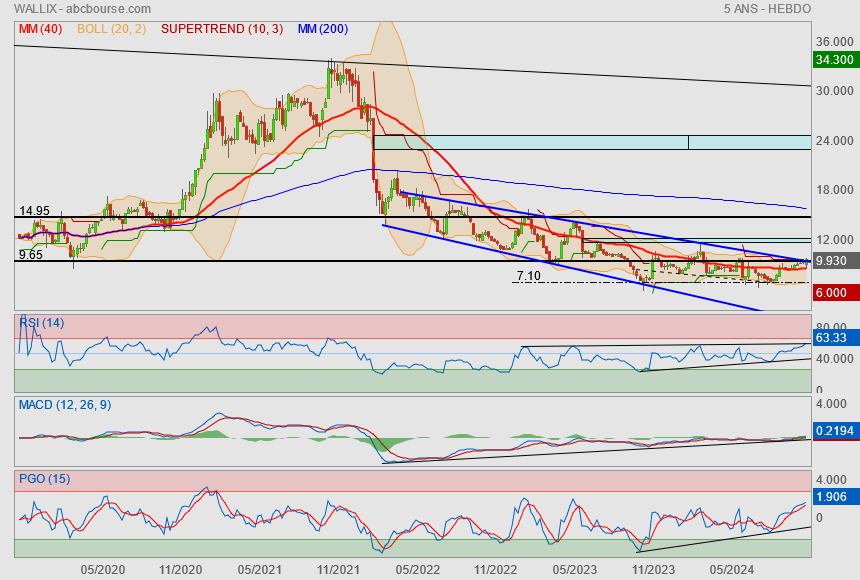Click the 12.000 price axis label

coord(834,240)
